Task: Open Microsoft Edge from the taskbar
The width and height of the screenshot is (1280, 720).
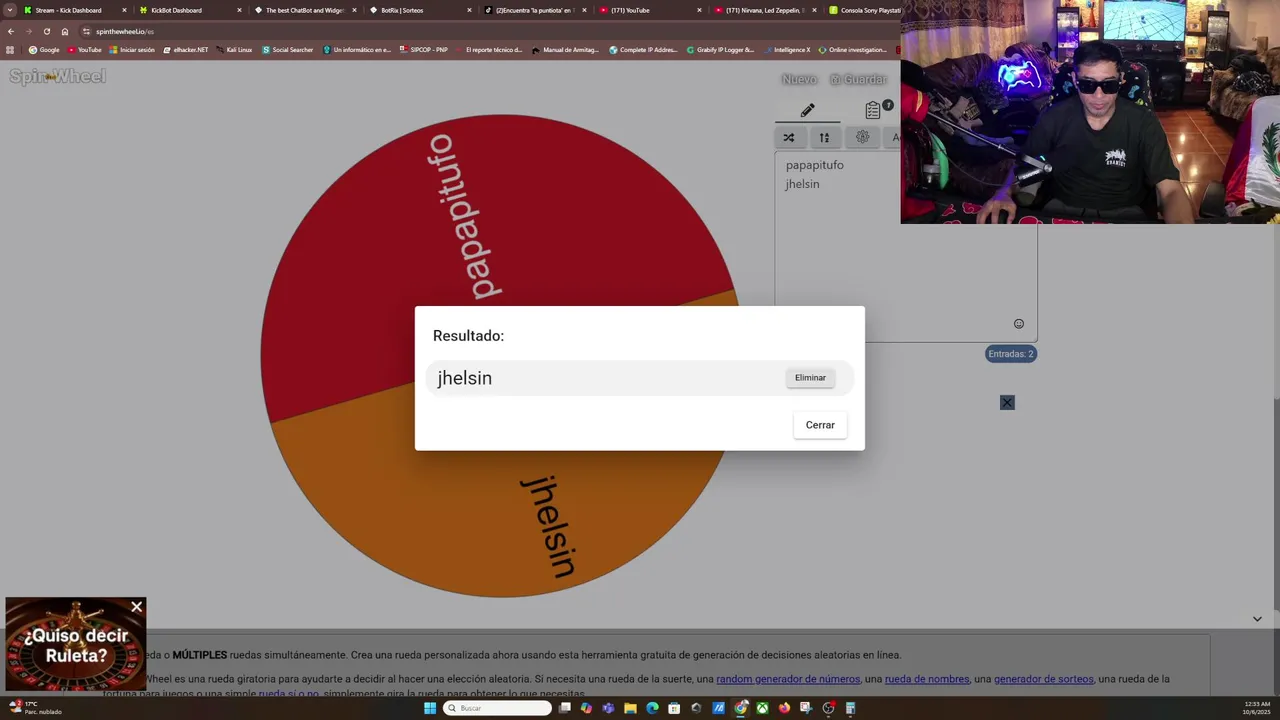Action: click(652, 708)
